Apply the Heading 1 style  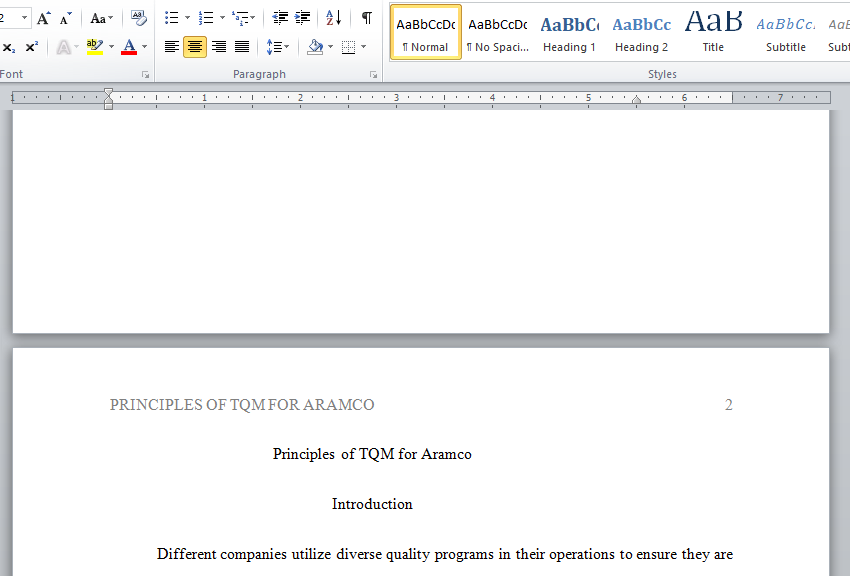(x=569, y=32)
